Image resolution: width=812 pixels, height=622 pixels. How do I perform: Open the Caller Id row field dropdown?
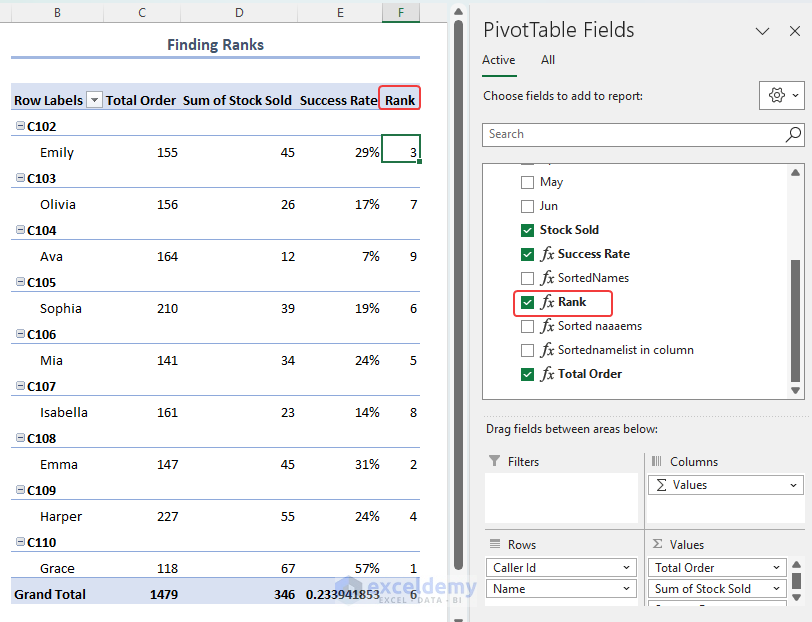[x=626, y=568]
